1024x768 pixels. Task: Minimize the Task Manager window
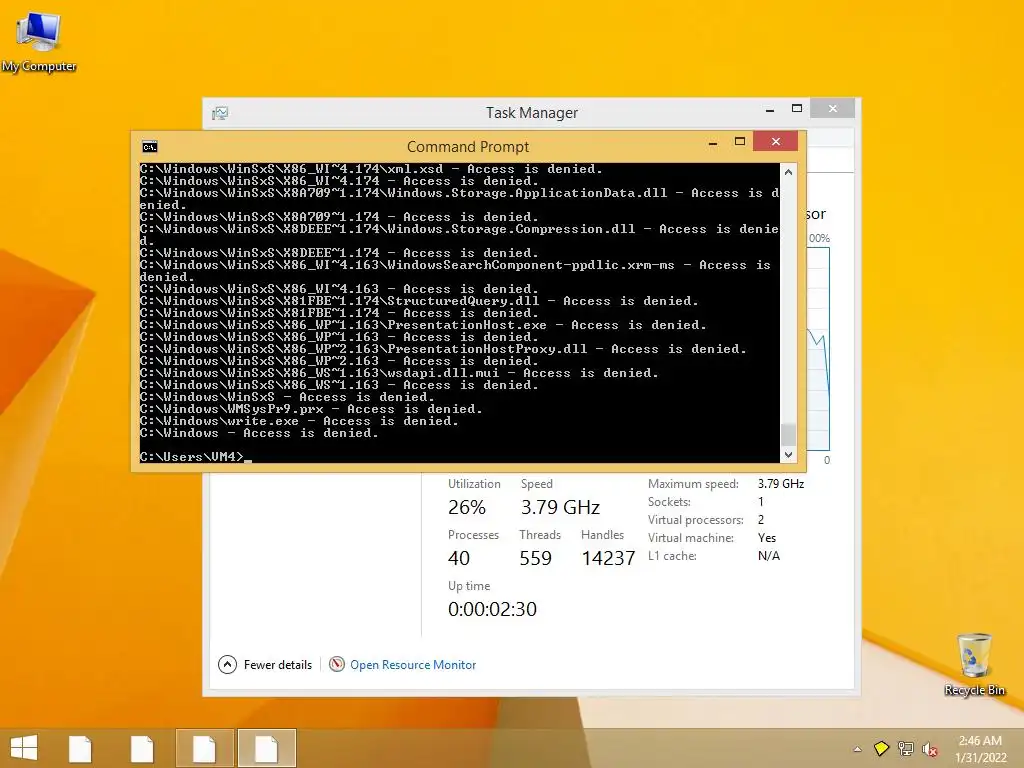(x=770, y=110)
